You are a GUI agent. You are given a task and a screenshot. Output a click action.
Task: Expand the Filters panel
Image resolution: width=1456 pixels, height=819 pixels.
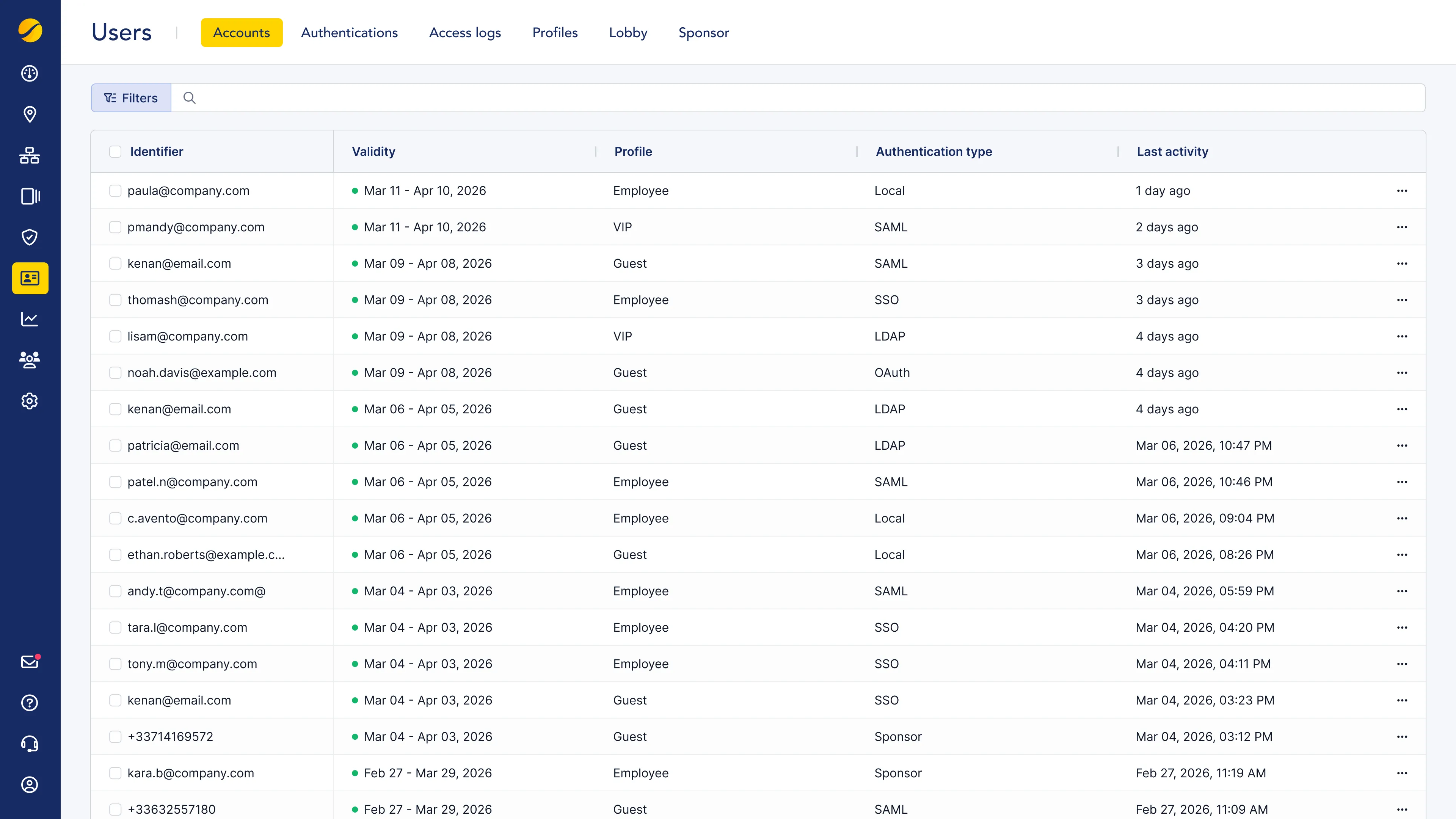point(131,98)
